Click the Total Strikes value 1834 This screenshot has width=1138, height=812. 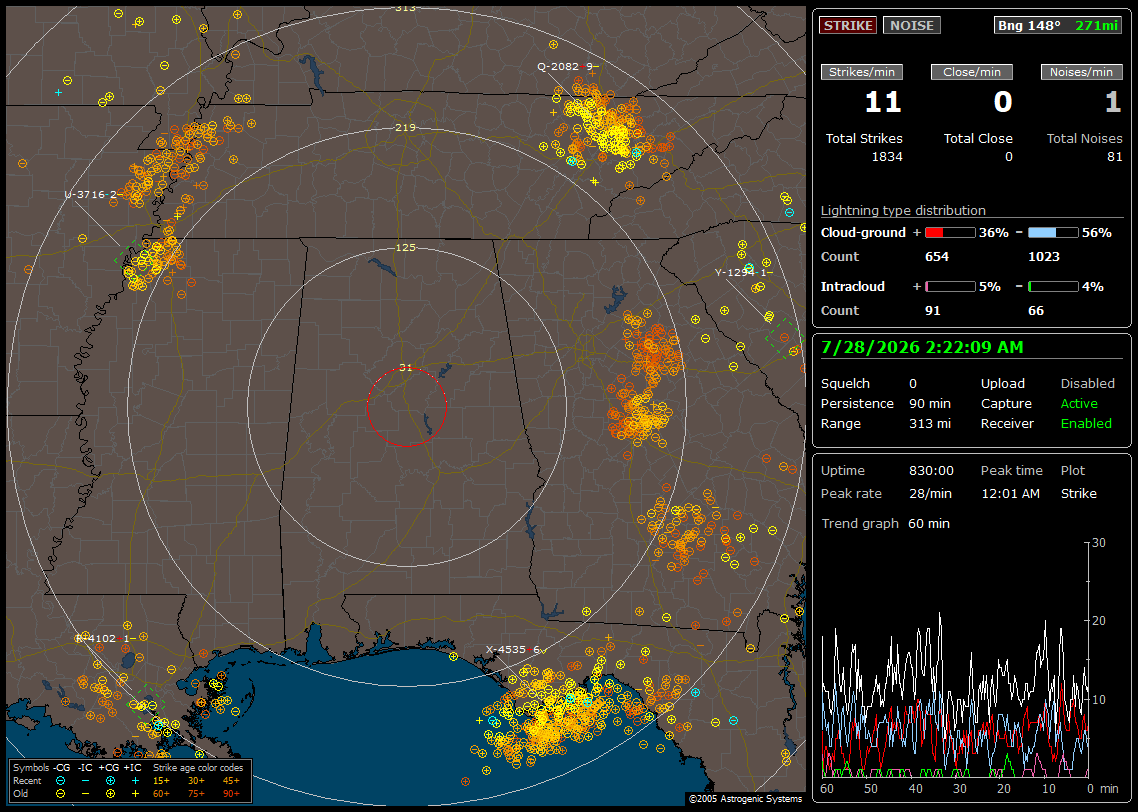pos(887,157)
